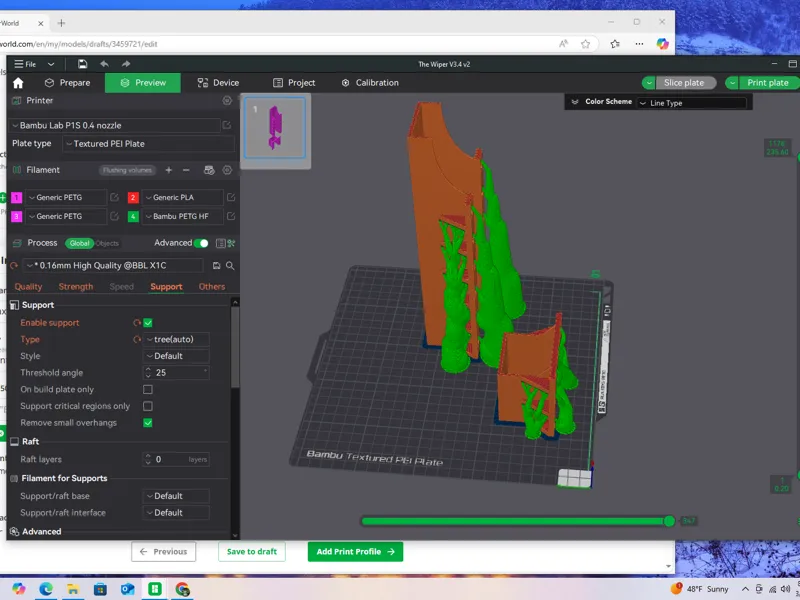
Task: Click filament 1 magenta color swatch
Action: pos(16,197)
